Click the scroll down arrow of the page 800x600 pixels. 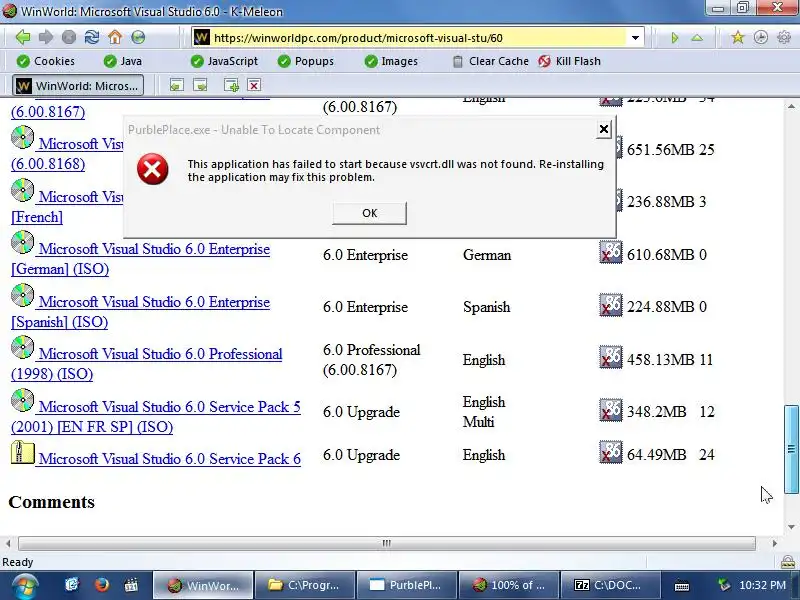791,527
